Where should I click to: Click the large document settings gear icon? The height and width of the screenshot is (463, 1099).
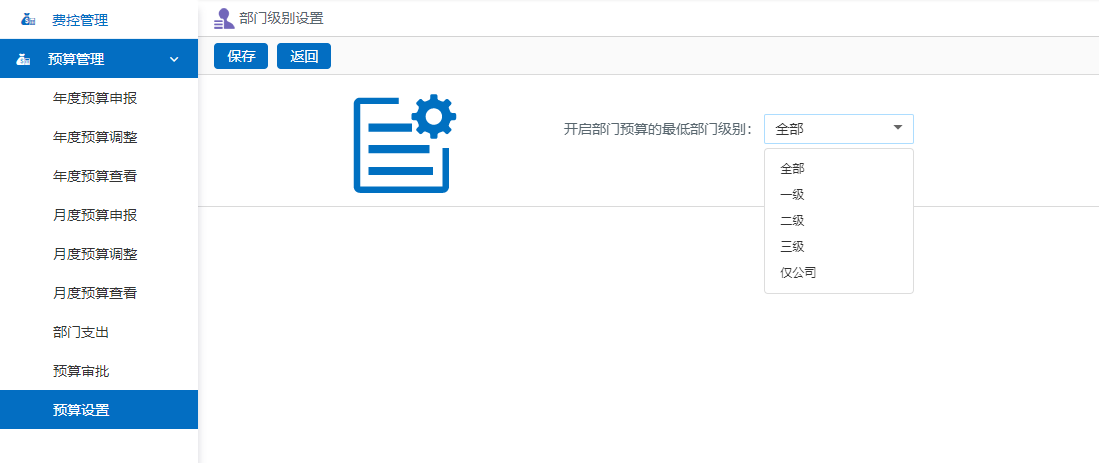pos(404,143)
